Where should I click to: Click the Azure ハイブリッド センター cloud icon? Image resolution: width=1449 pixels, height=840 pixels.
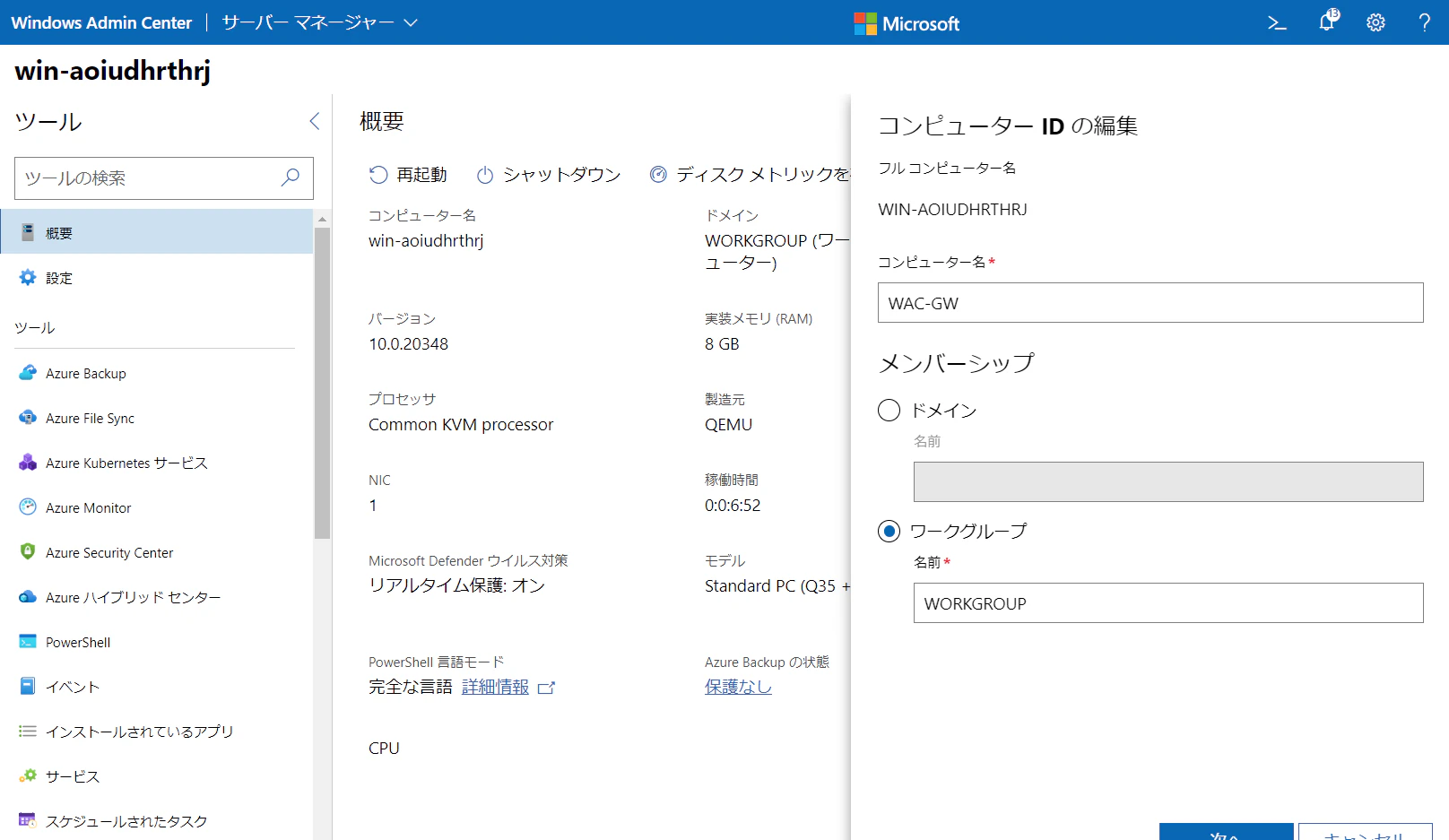(28, 596)
